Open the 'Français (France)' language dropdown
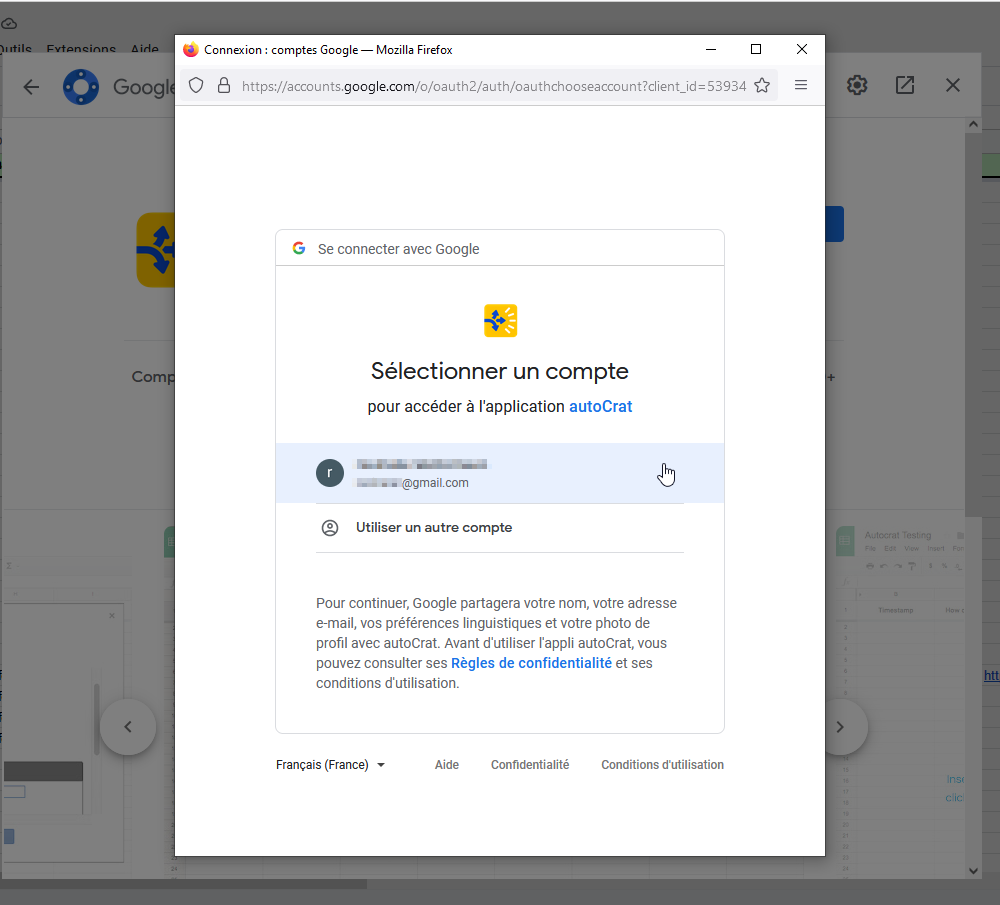1000x905 pixels. click(x=330, y=765)
